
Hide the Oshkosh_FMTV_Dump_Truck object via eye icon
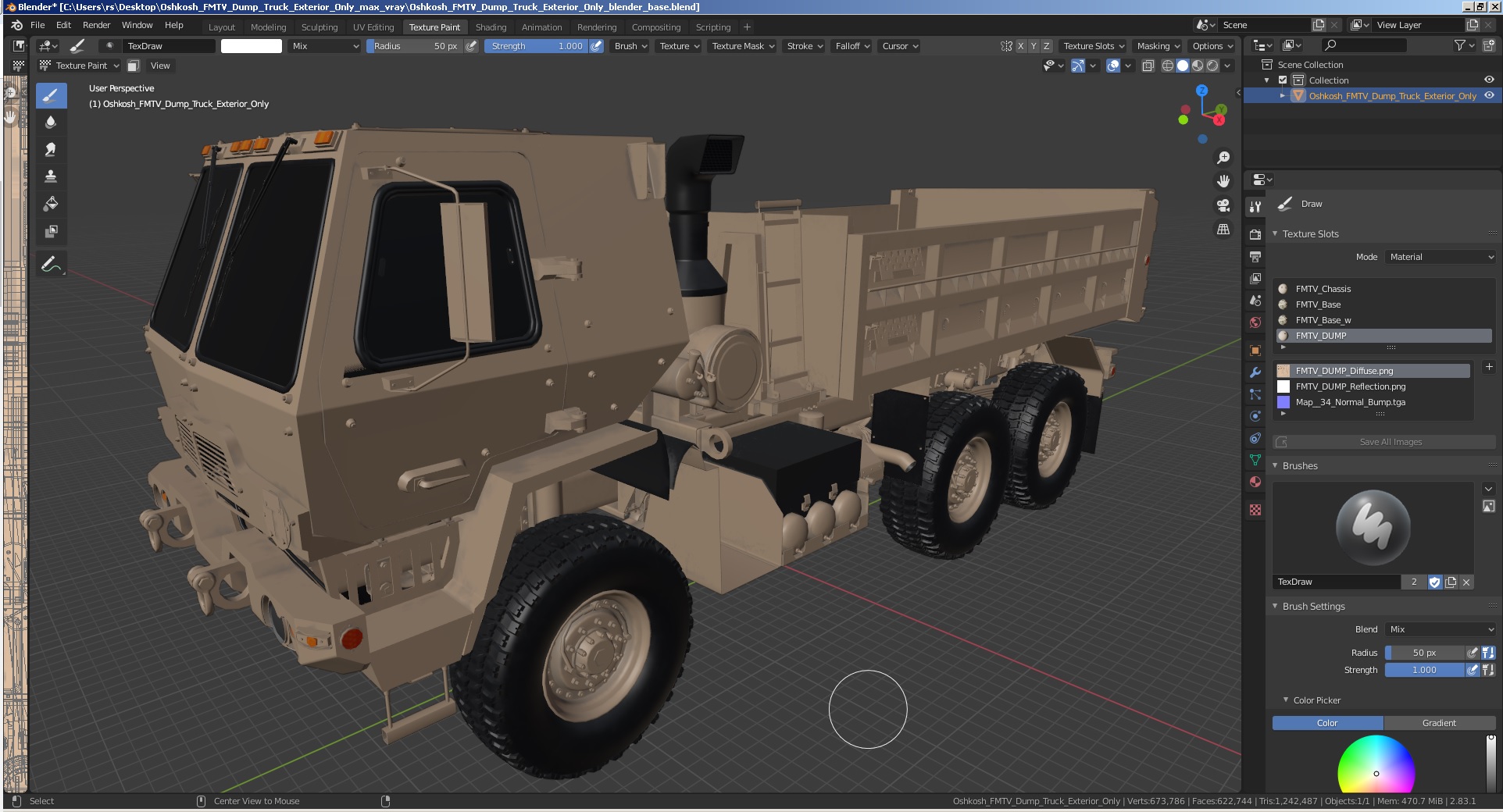[1489, 95]
